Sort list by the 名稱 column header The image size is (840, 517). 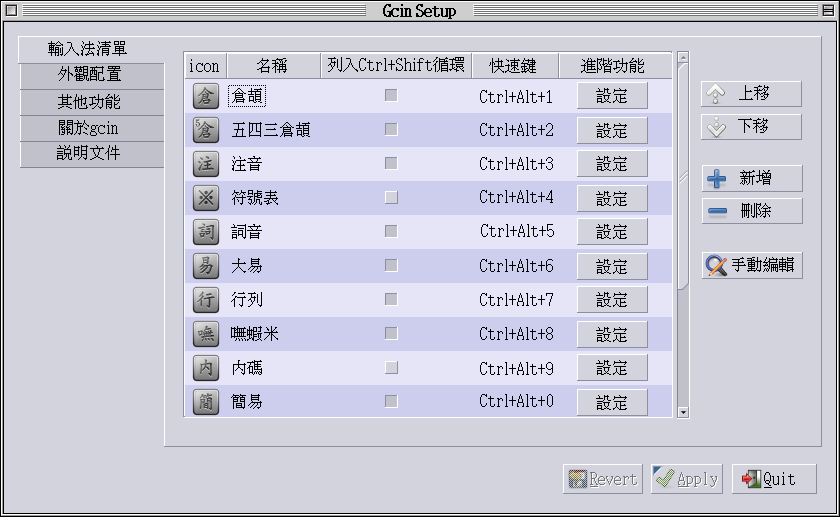coord(271,66)
